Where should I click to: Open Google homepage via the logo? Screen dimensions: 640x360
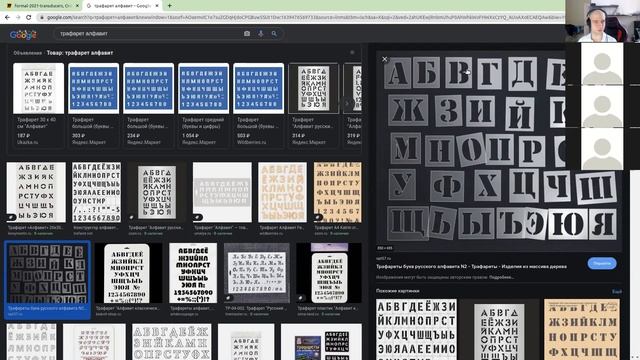pyautogui.click(x=23, y=35)
